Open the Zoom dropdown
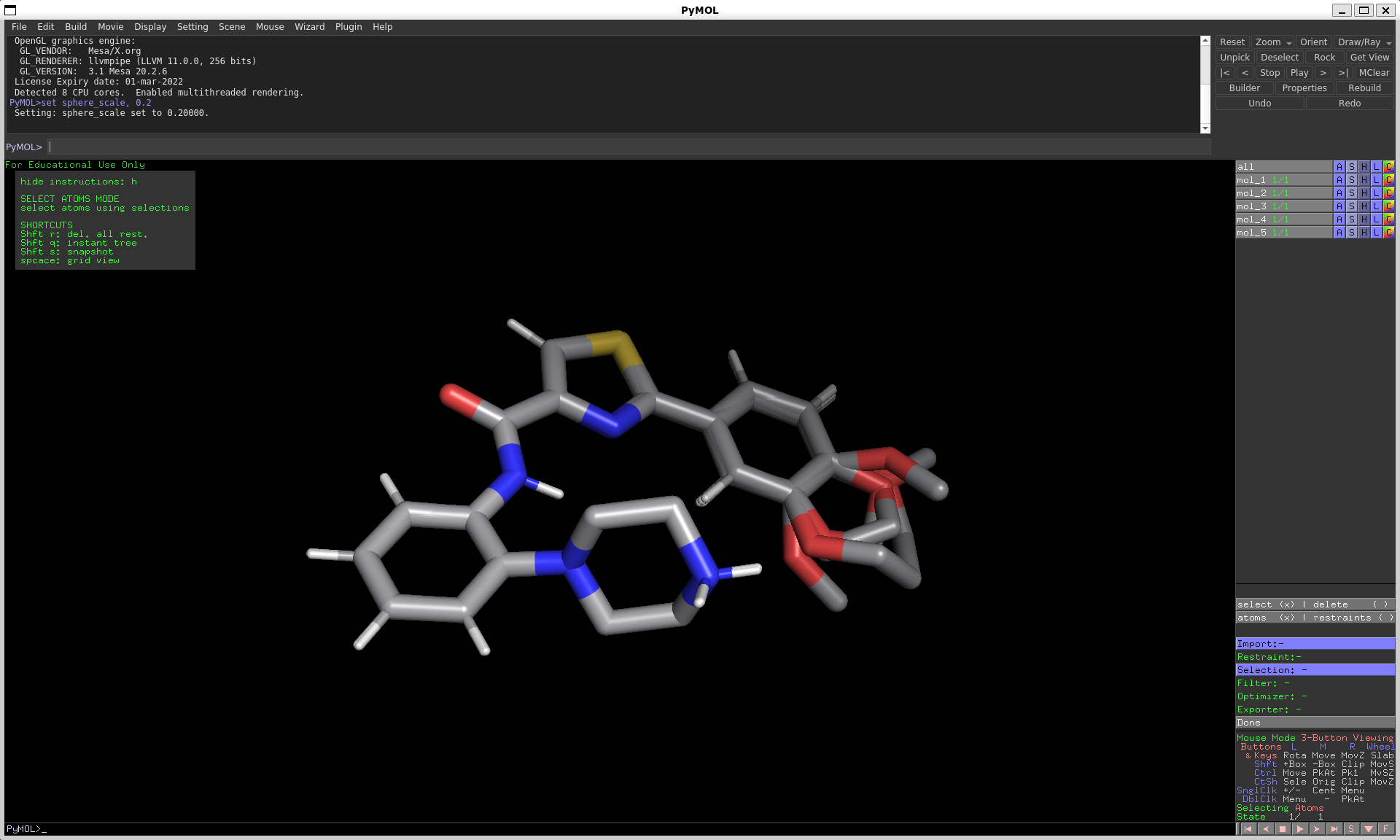 pyautogui.click(x=1273, y=42)
